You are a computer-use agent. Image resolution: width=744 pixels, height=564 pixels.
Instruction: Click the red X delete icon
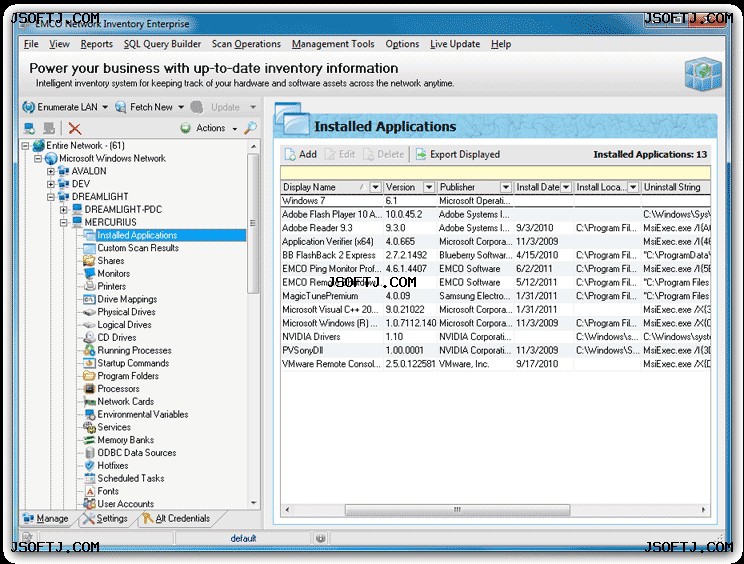75,128
